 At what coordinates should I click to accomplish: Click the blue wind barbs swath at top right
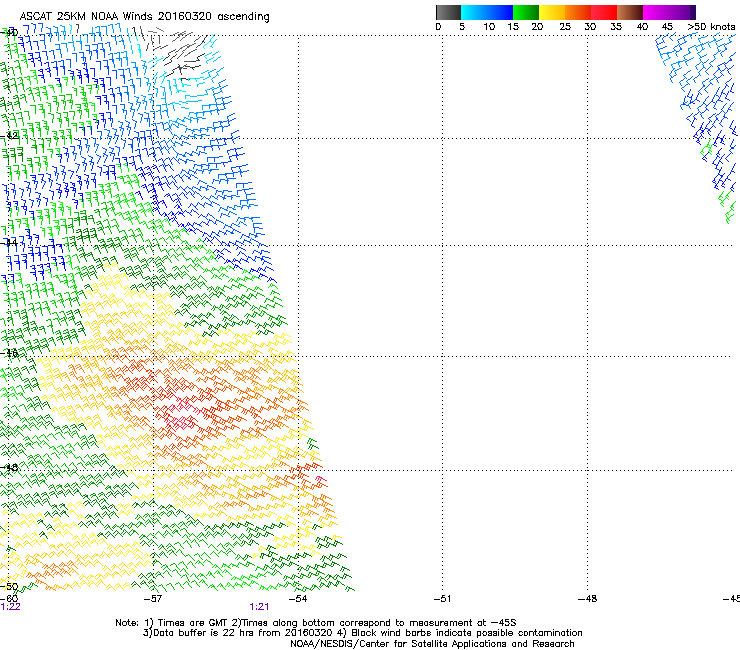point(698,109)
